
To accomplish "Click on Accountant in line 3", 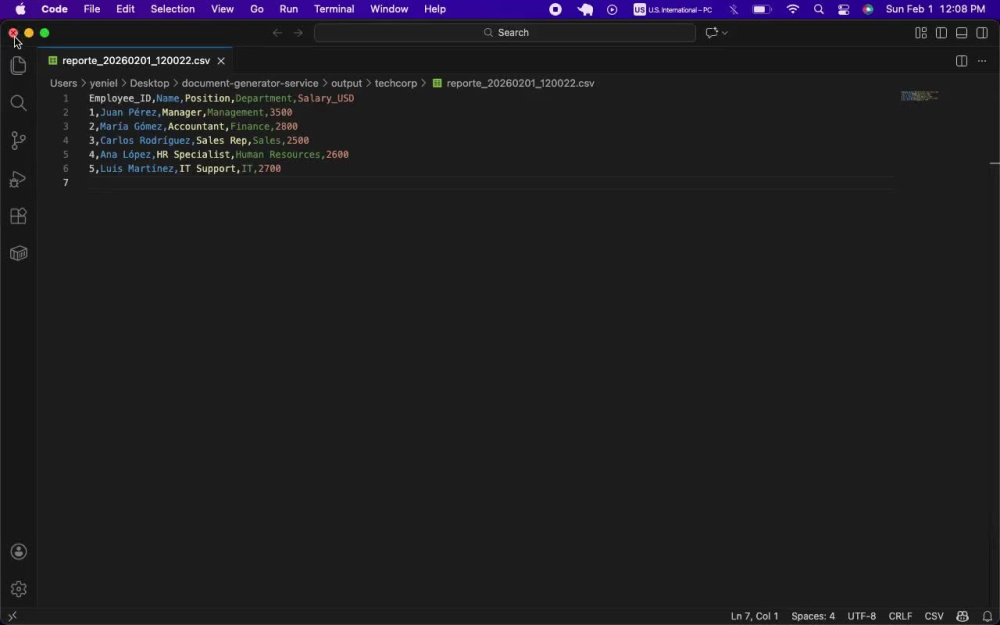I will 196,126.
